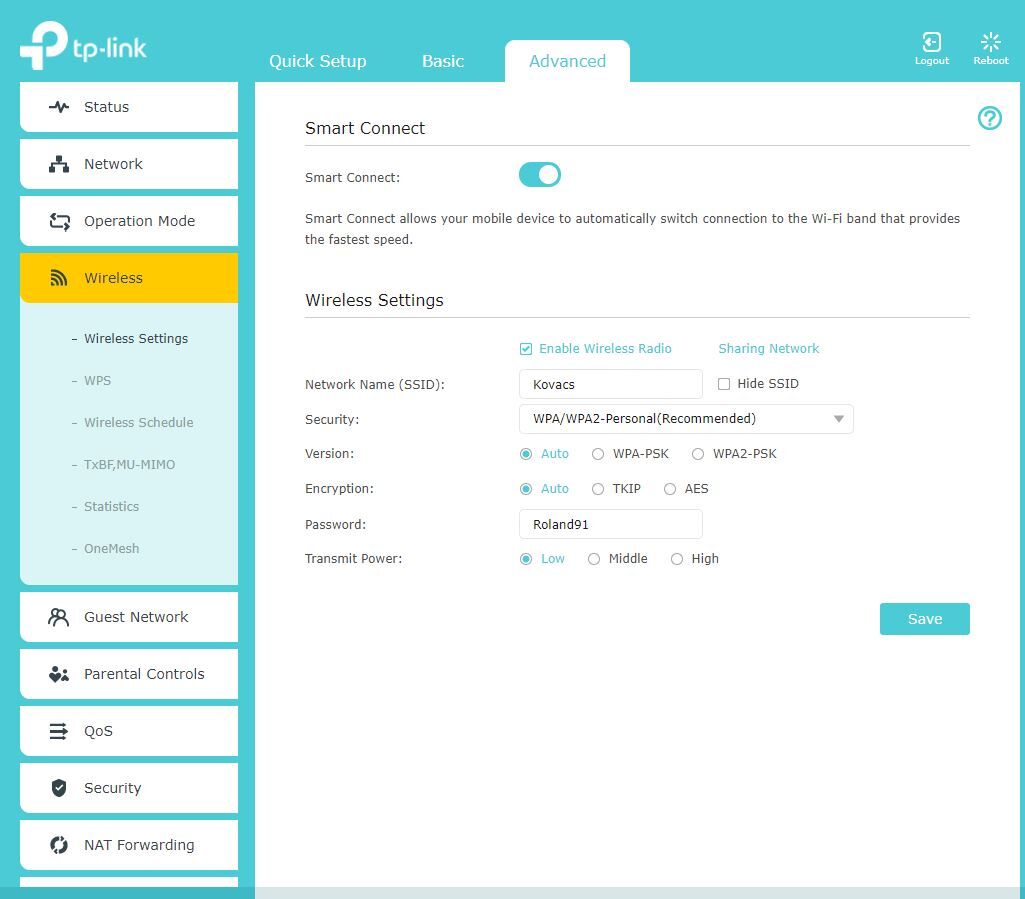Image resolution: width=1025 pixels, height=899 pixels.
Task: Select the Advanced tab
Action: click(567, 61)
